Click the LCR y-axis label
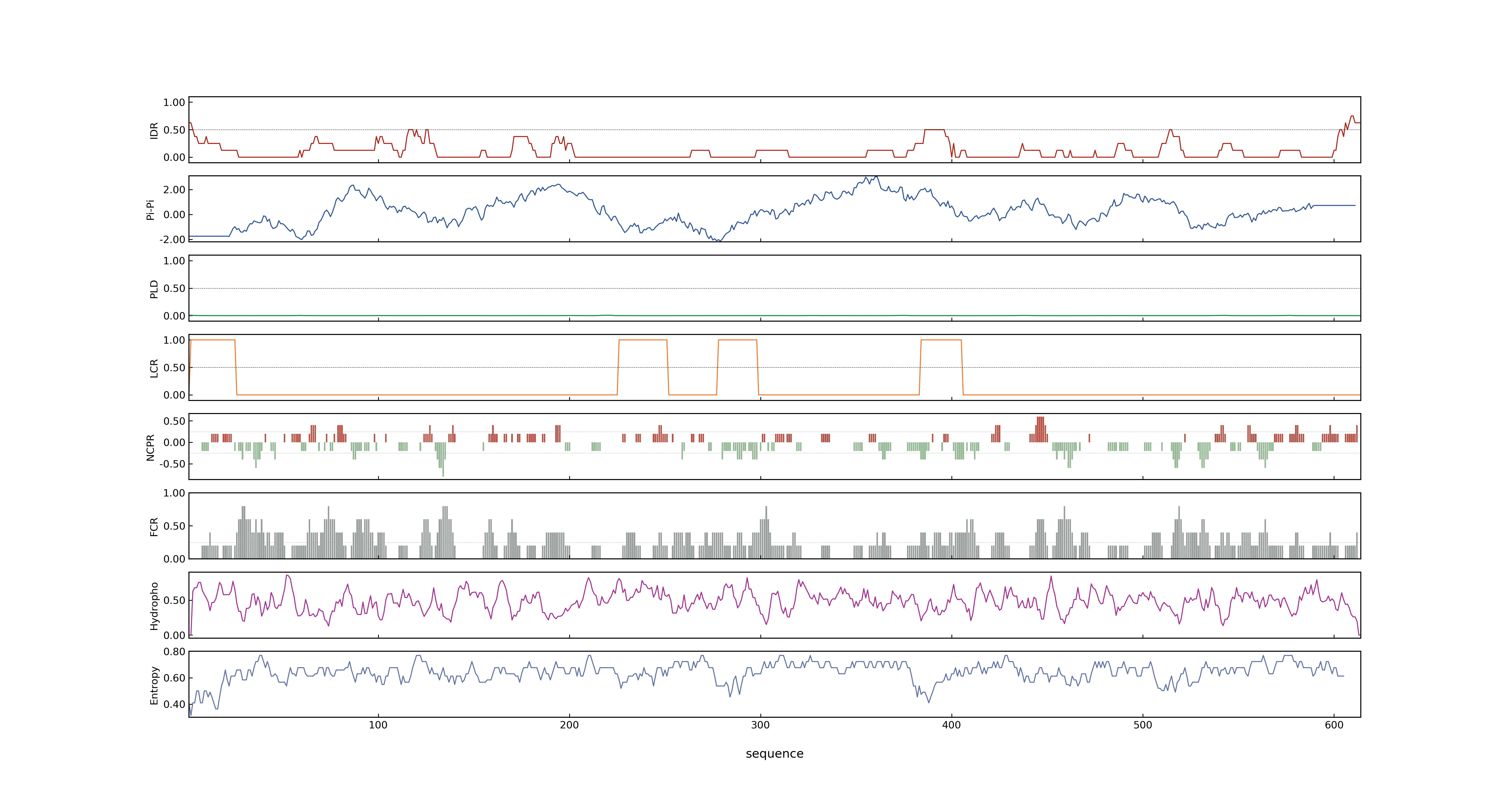This screenshot has width=1512, height=806. pos(154,368)
